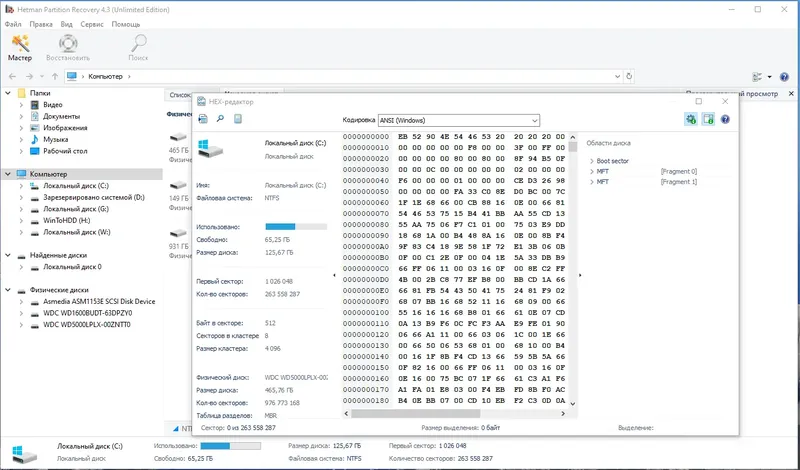Maximize the HEX-редактор window
The height and width of the screenshot is (470, 800).
[698, 102]
